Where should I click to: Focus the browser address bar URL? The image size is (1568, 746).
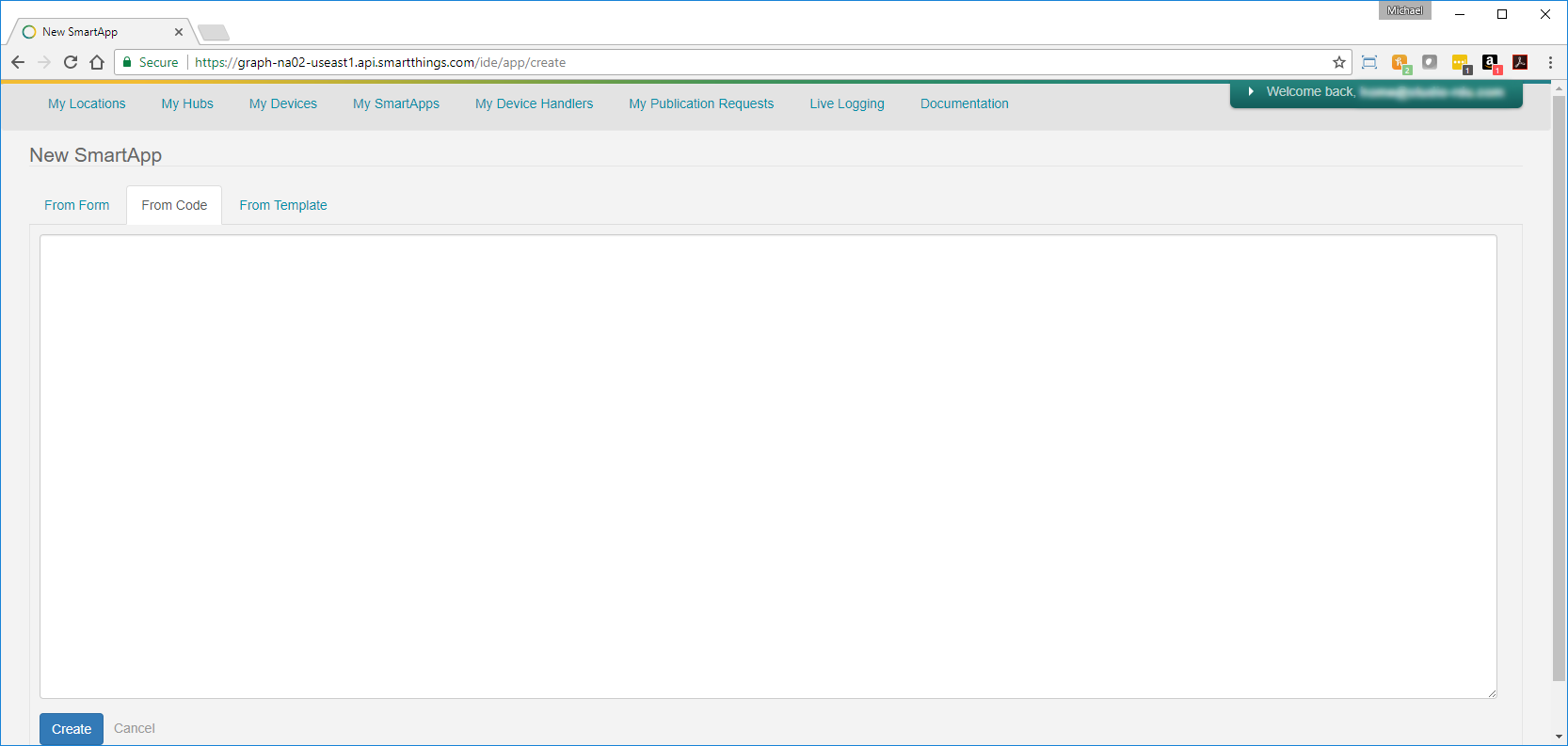pos(380,62)
